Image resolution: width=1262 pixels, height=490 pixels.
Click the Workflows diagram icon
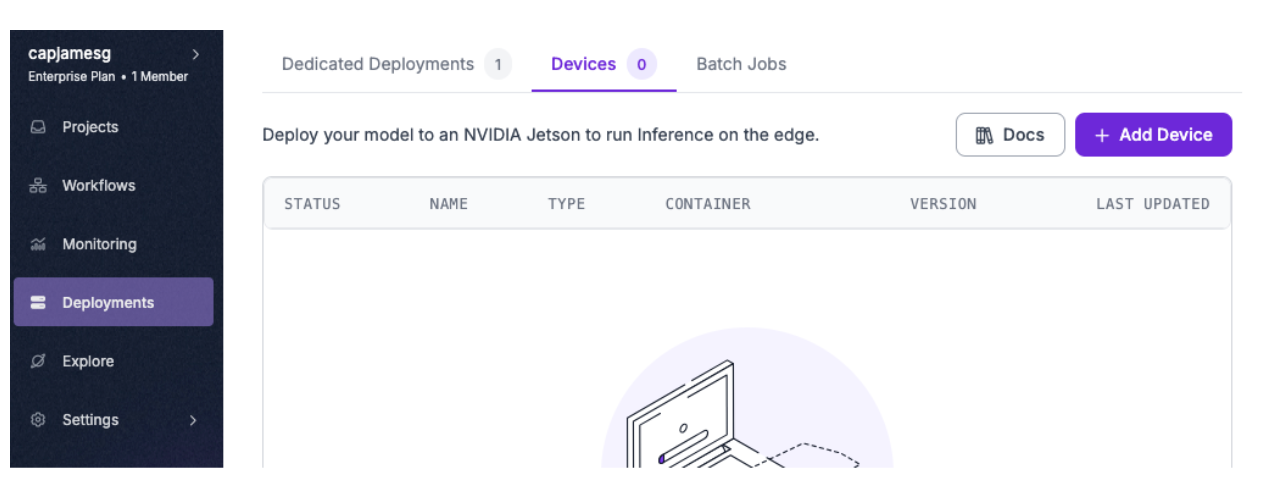38,186
